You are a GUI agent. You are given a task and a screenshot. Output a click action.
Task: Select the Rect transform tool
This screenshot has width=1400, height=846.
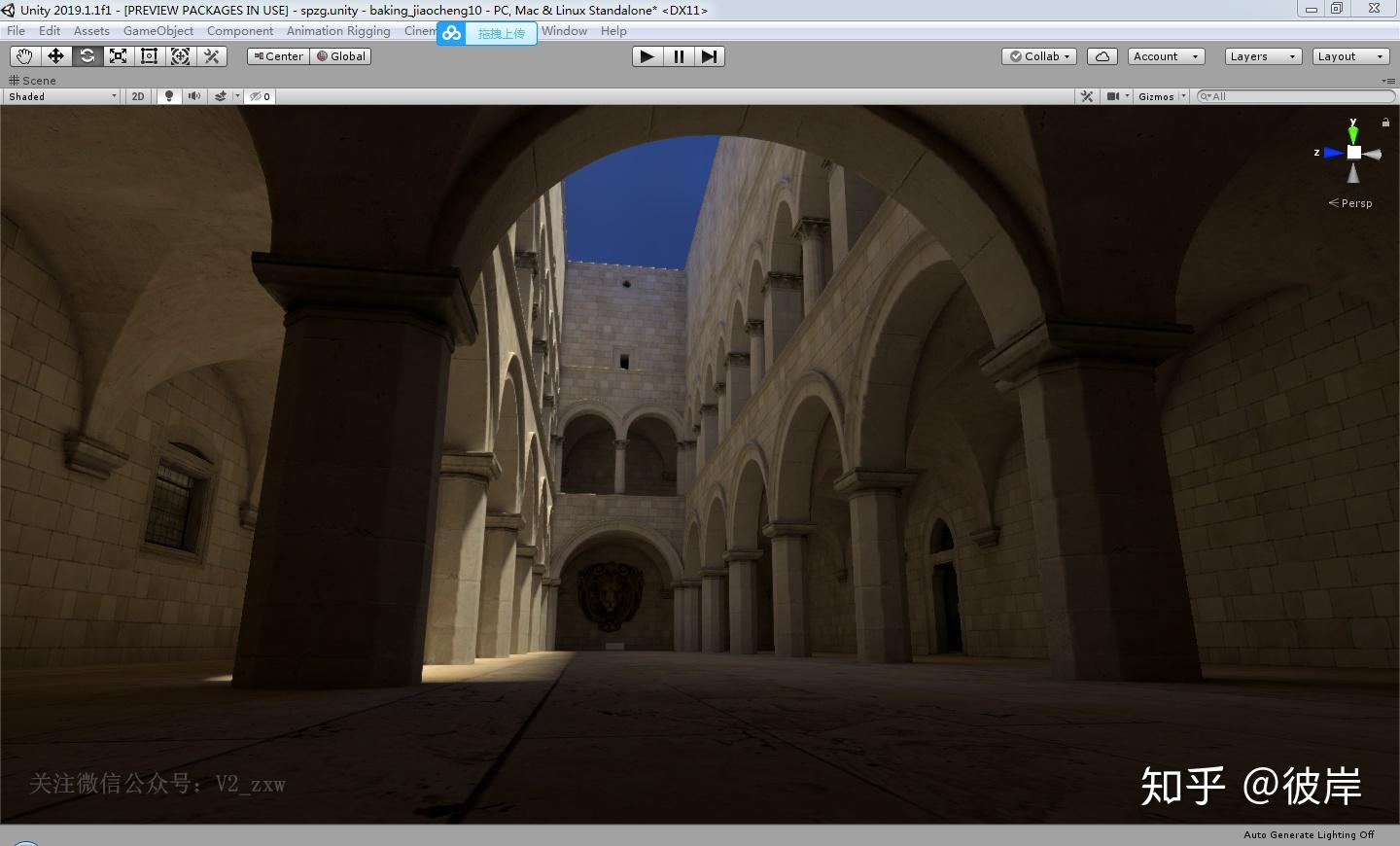pyautogui.click(x=149, y=56)
